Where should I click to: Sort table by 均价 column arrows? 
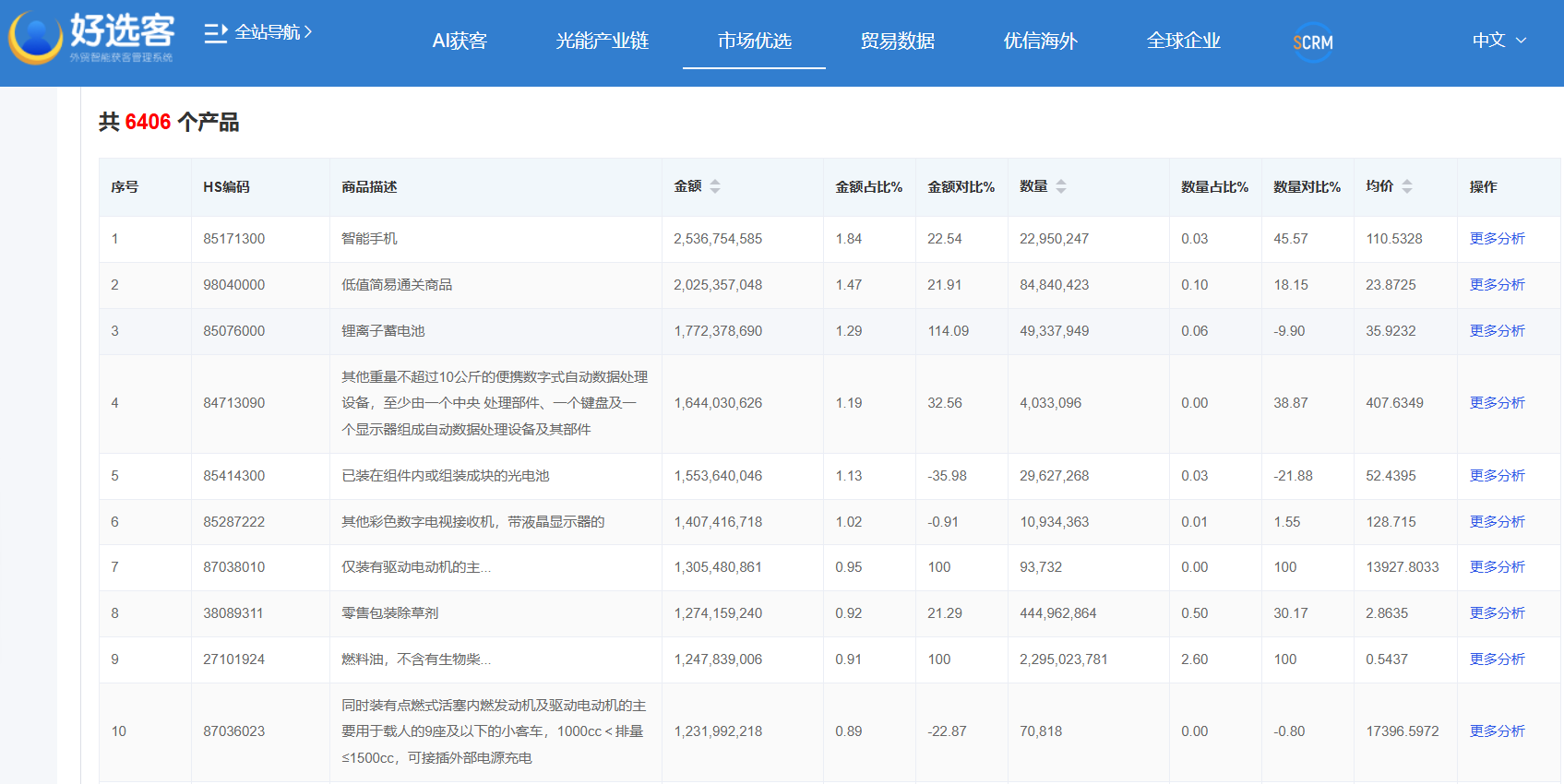tap(1407, 186)
